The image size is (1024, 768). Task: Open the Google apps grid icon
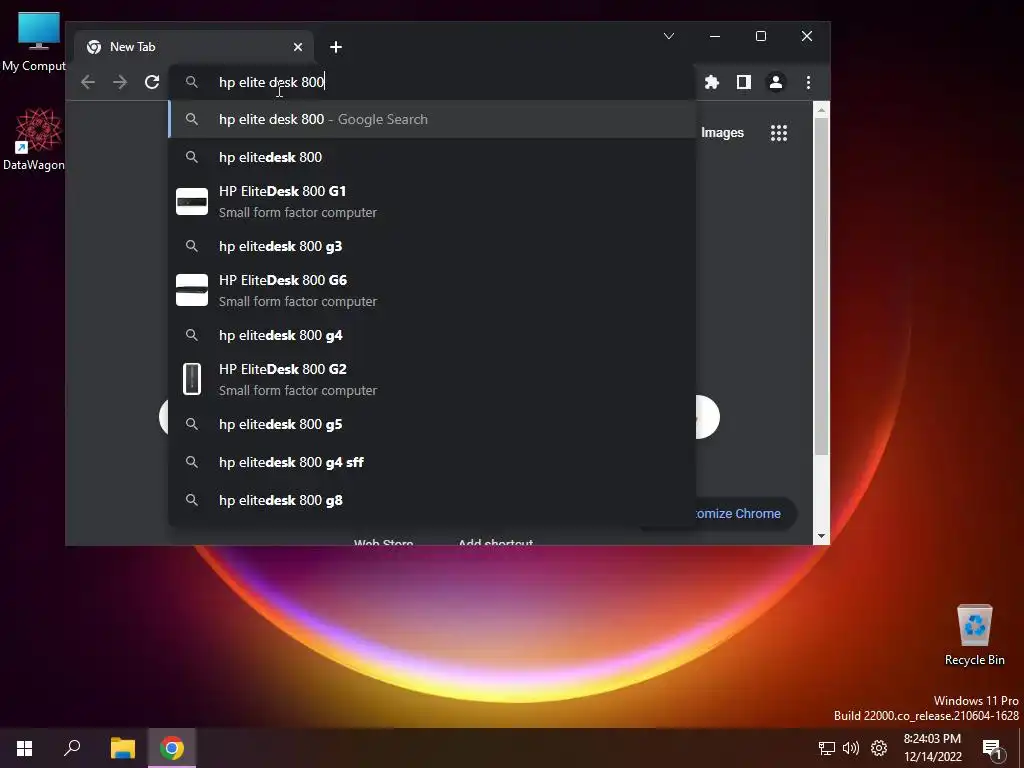778,133
